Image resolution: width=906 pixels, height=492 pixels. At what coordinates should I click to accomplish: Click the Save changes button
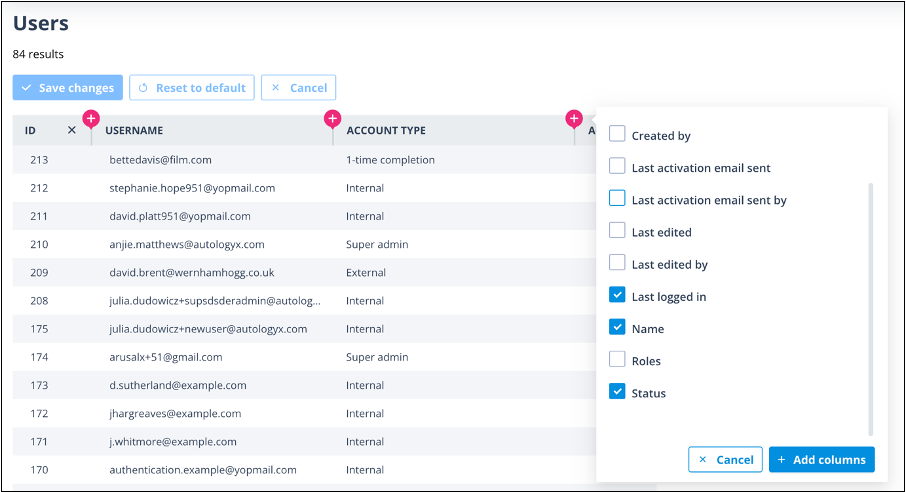click(x=68, y=88)
